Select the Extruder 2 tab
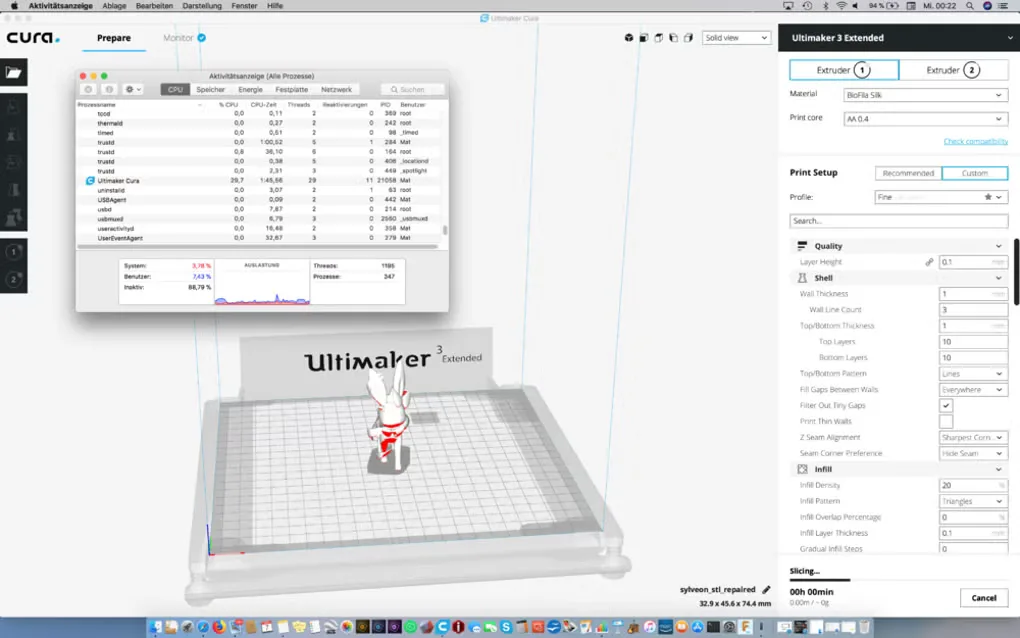This screenshot has height=638, width=1020. click(954, 70)
